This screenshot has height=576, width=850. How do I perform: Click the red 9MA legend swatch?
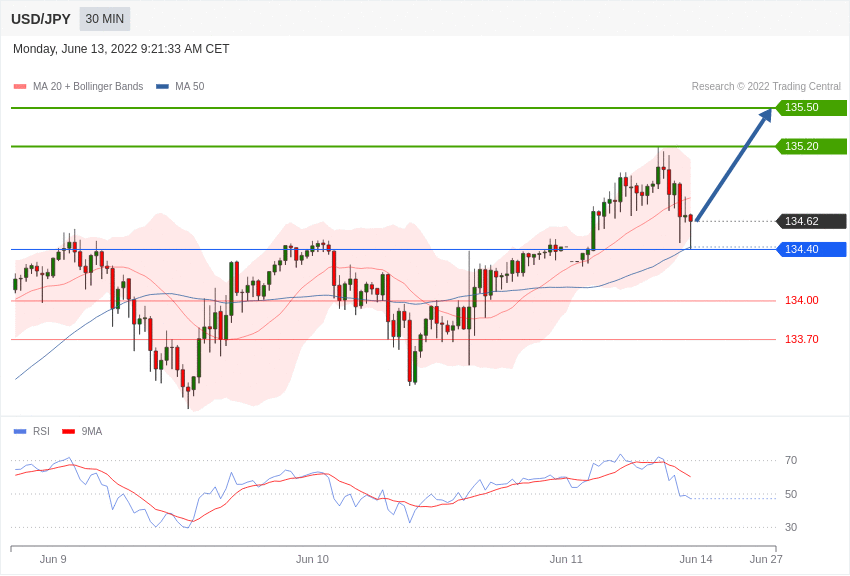pyautogui.click(x=68, y=432)
